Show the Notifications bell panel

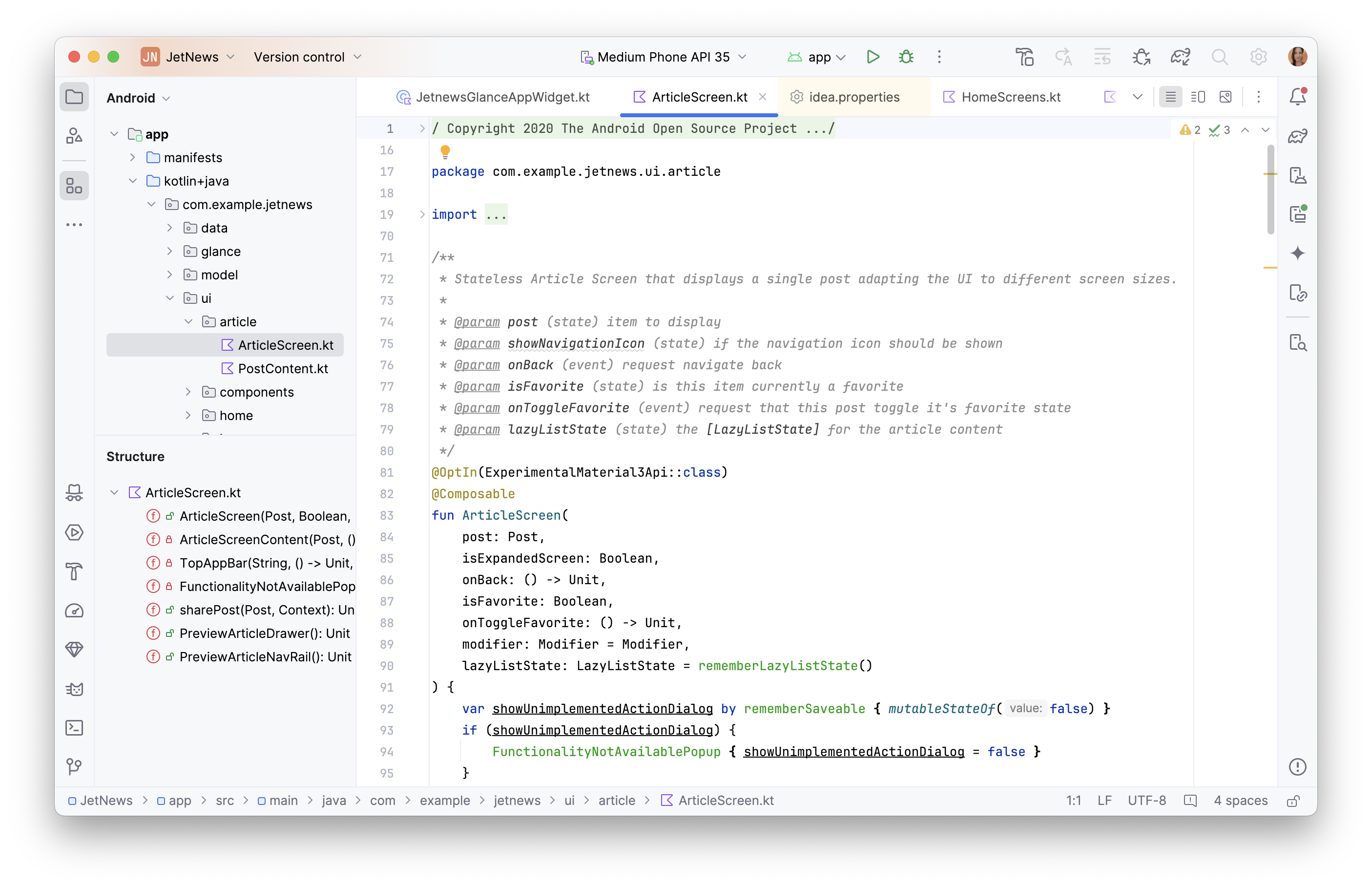tap(1298, 97)
